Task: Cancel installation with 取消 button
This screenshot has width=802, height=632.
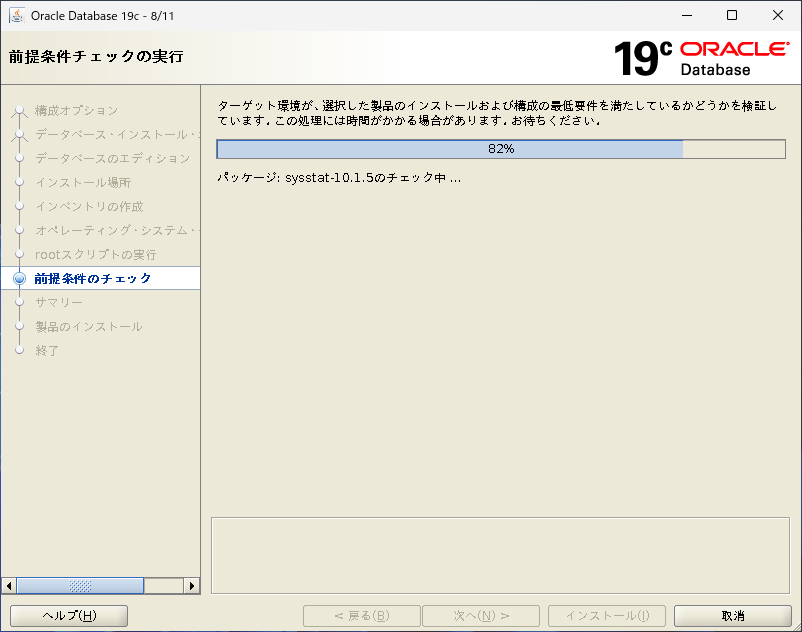Action: [732, 616]
